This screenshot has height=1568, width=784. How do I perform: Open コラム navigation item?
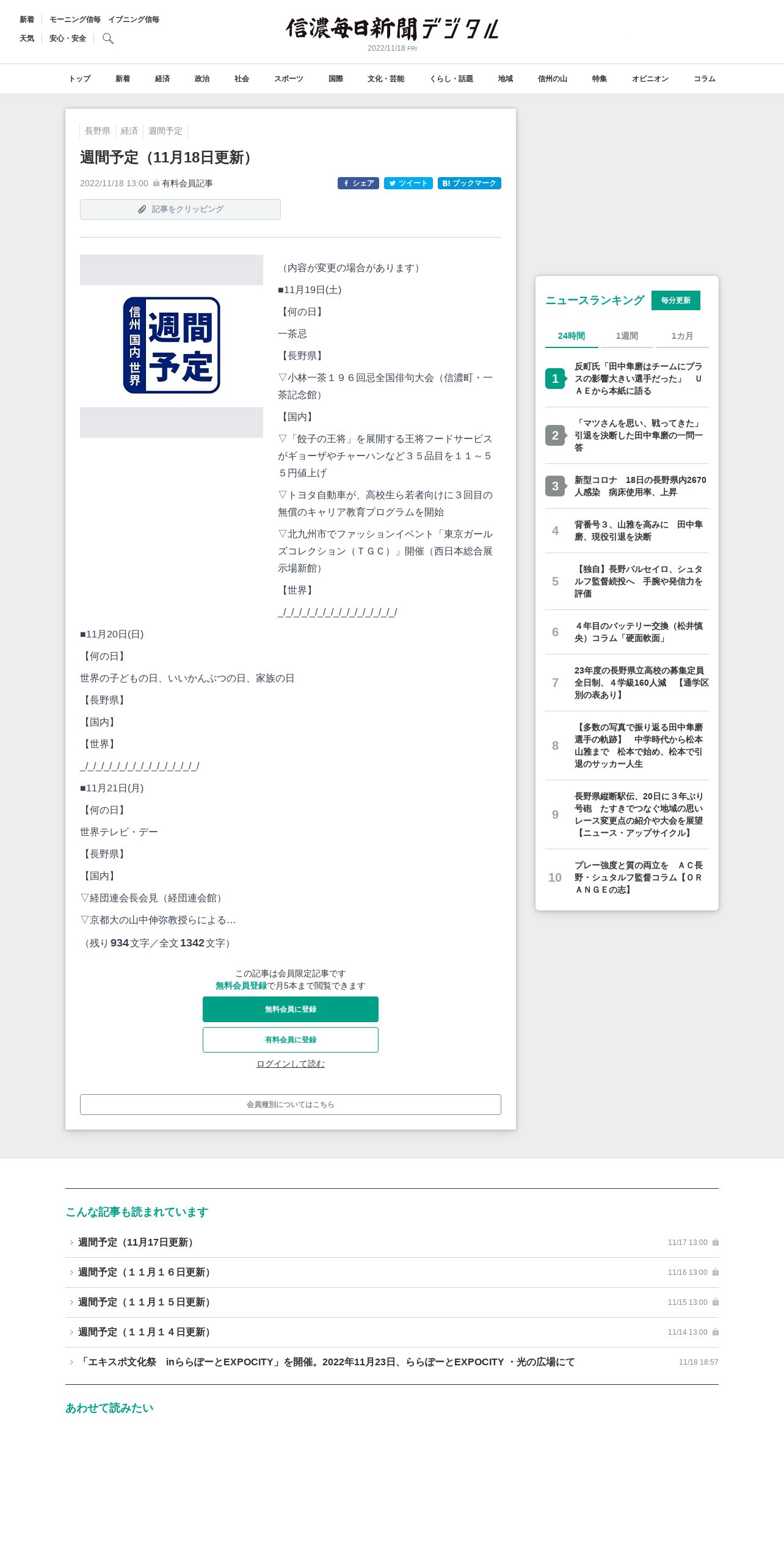(705, 79)
